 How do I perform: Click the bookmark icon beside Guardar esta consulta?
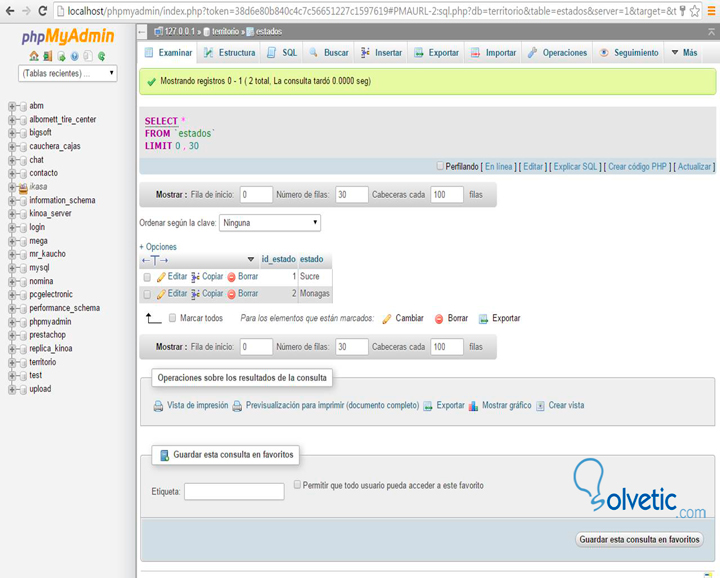tap(164, 455)
